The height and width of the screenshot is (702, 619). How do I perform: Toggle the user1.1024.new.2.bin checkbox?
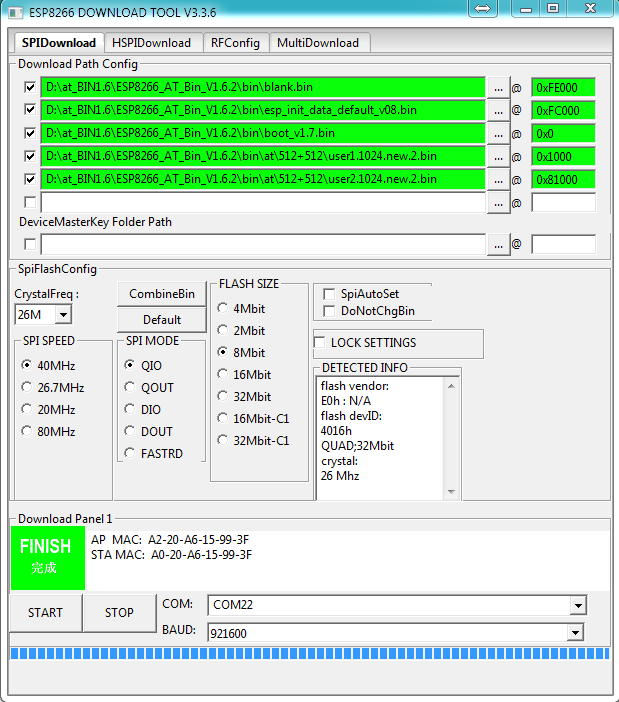(x=30, y=156)
